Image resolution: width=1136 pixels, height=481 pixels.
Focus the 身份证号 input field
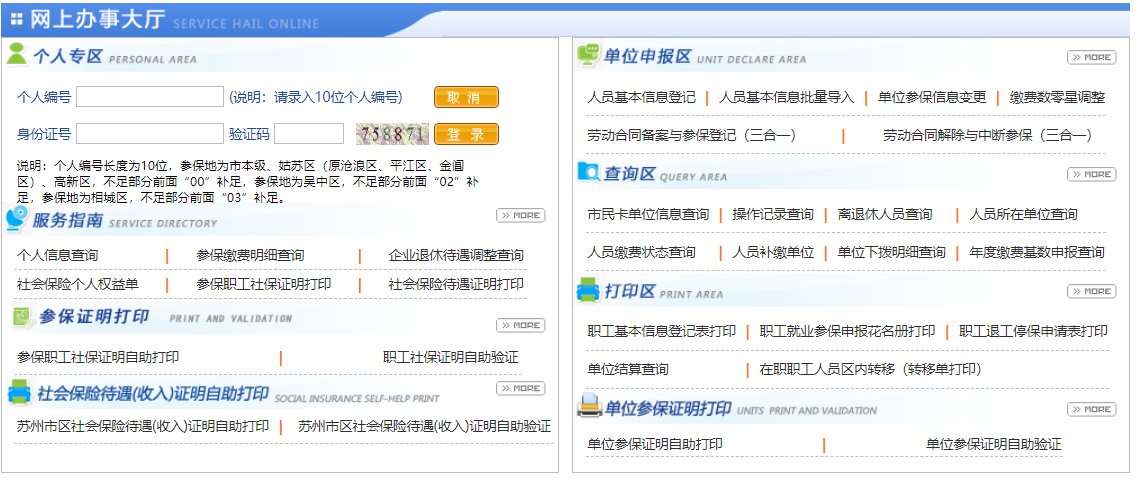coord(150,133)
